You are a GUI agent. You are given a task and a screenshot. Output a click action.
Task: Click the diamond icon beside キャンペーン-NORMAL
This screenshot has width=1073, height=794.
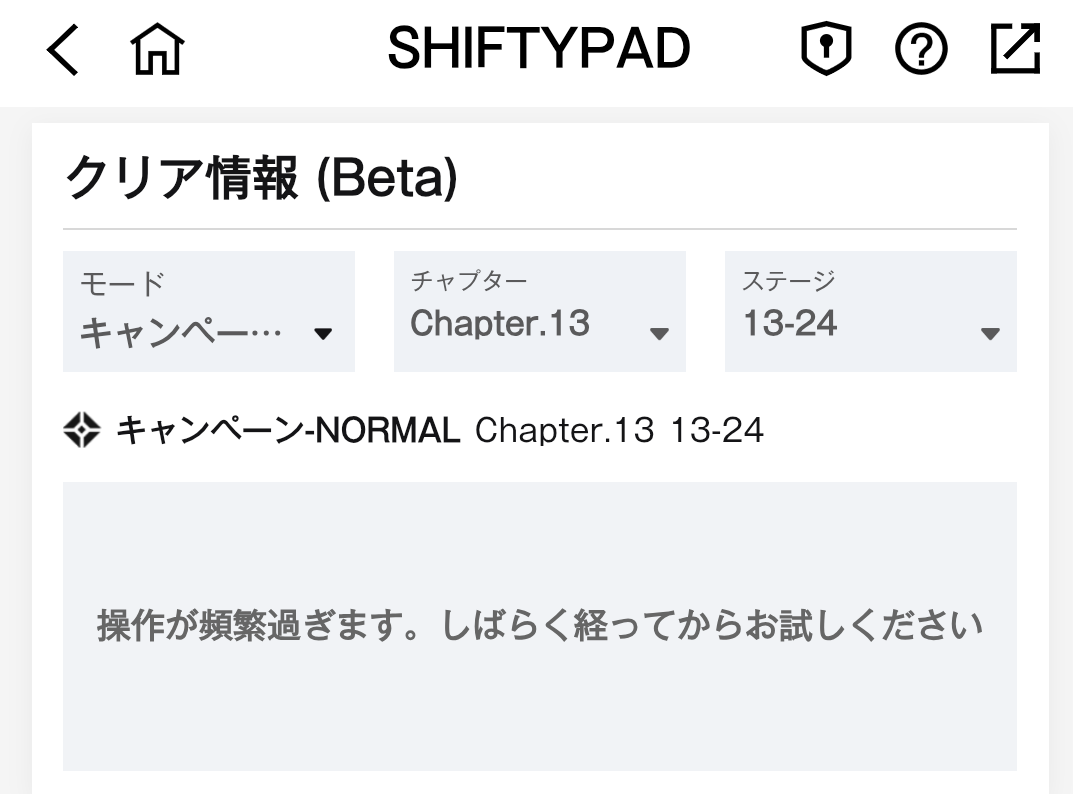click(x=82, y=430)
